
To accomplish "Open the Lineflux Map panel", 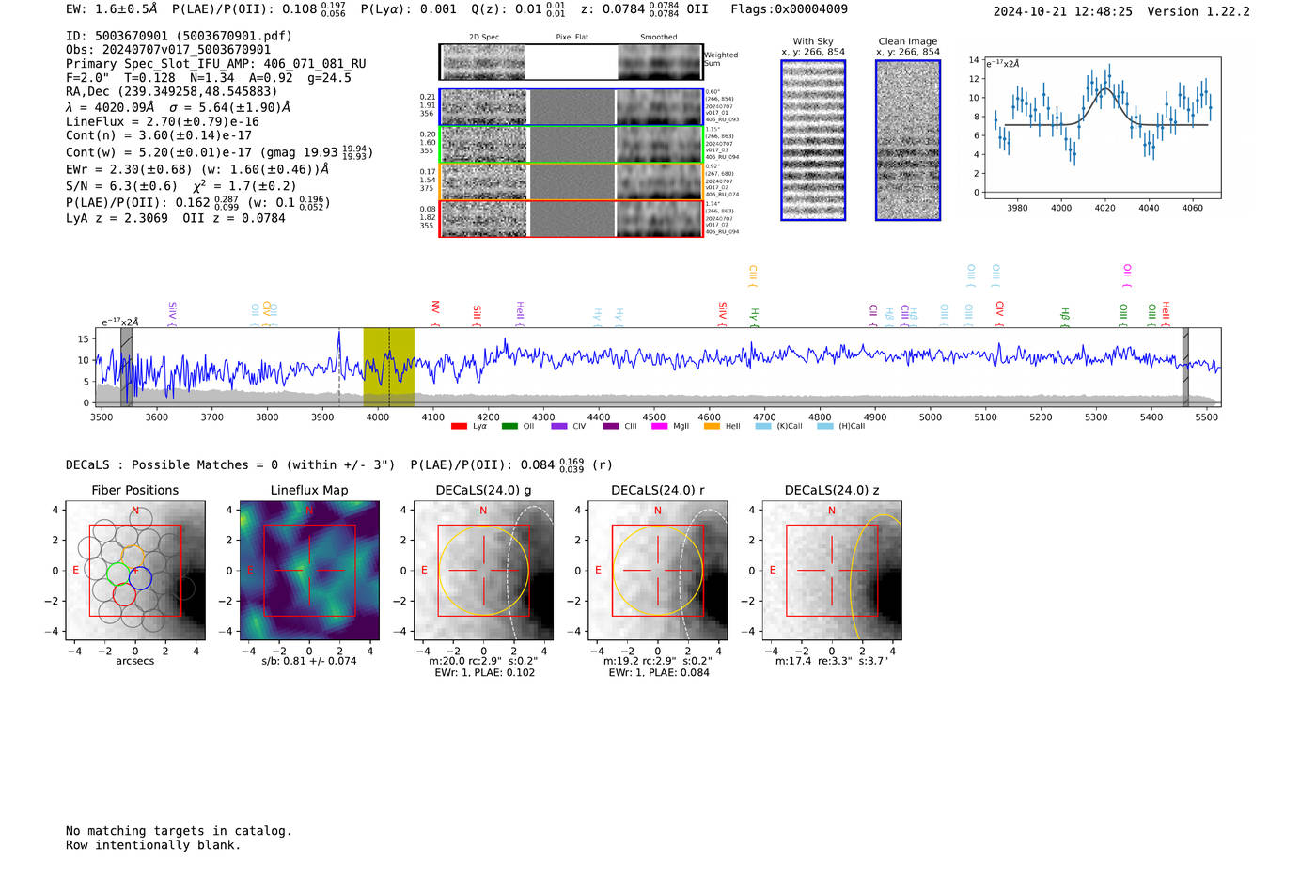I will (x=309, y=571).
